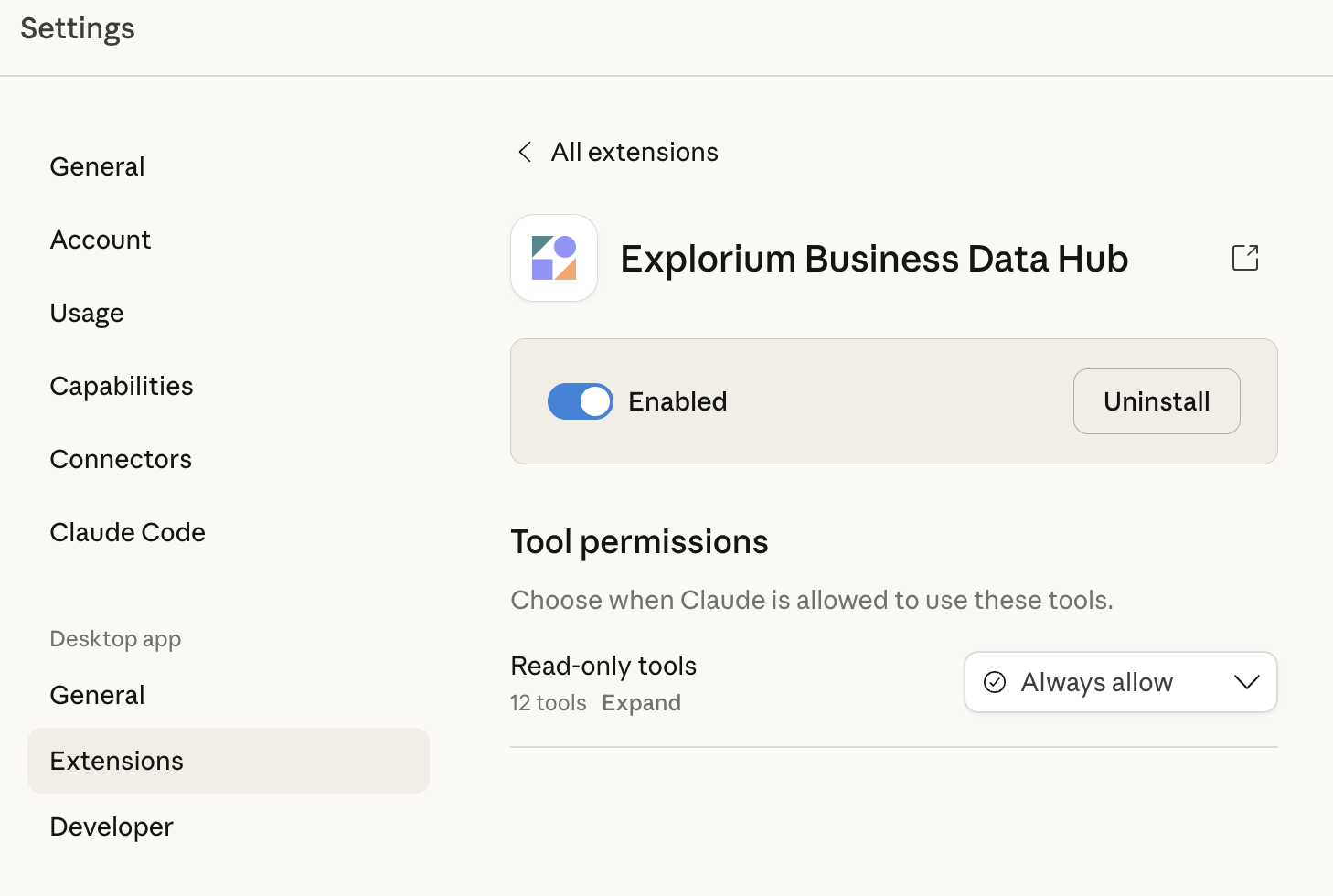Viewport: 1333px width, 896px height.
Task: Open the external link icon for Explorium
Action: coord(1245,258)
